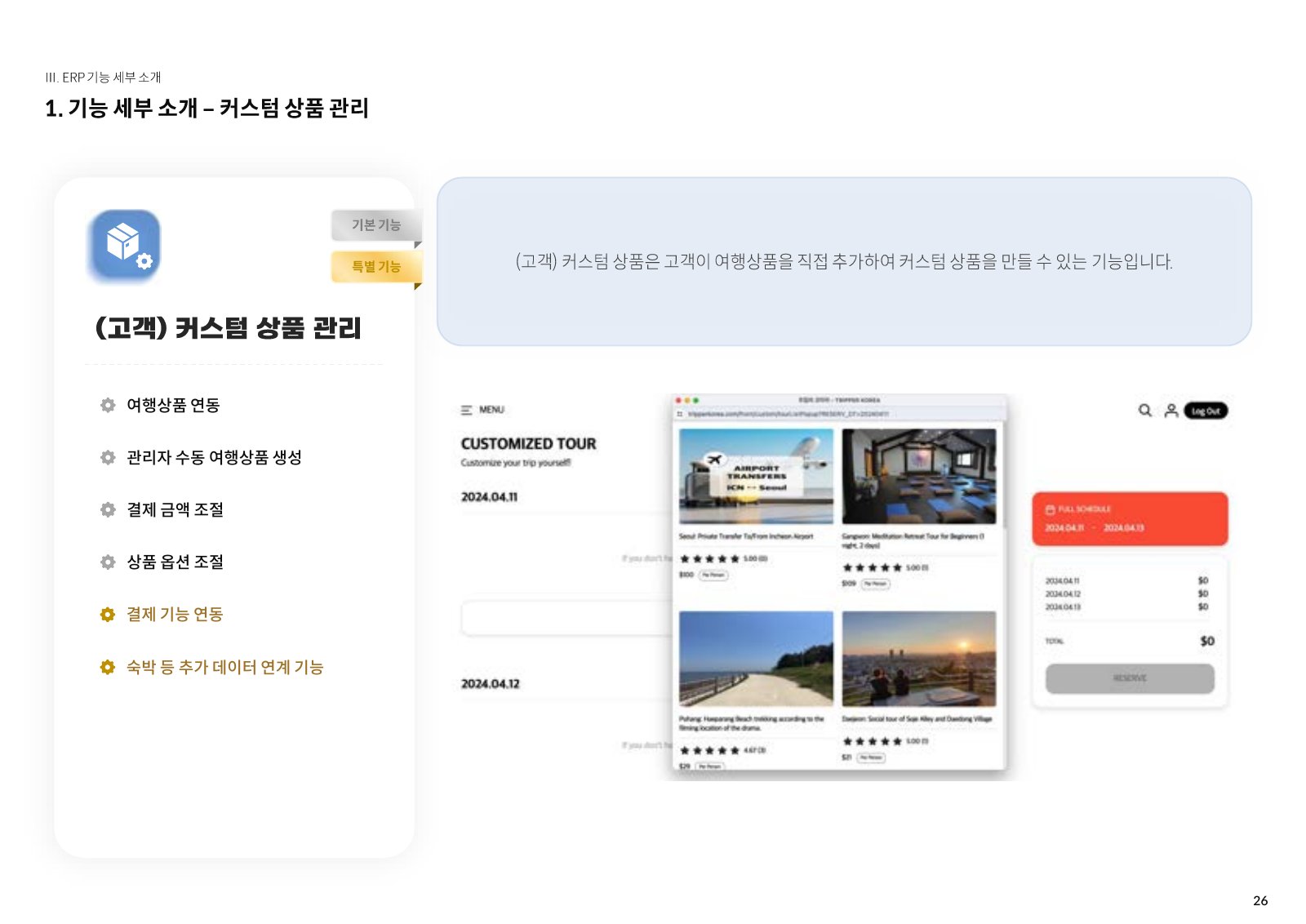Image resolution: width=1306 pixels, height=924 pixels.
Task: Click the TOTAL $0 amount in summary
Action: (x=1207, y=642)
